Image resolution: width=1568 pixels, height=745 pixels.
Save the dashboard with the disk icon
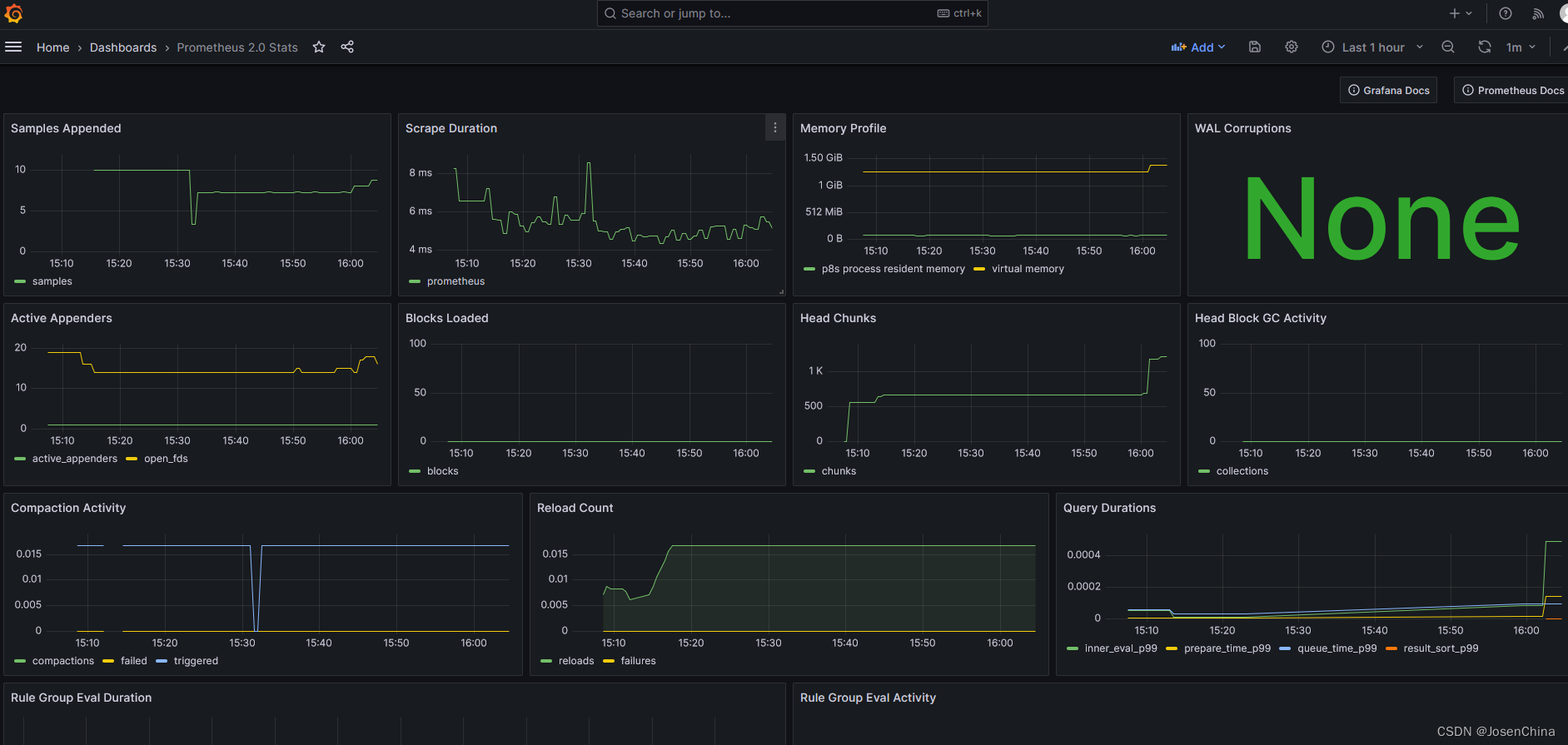tap(1255, 47)
